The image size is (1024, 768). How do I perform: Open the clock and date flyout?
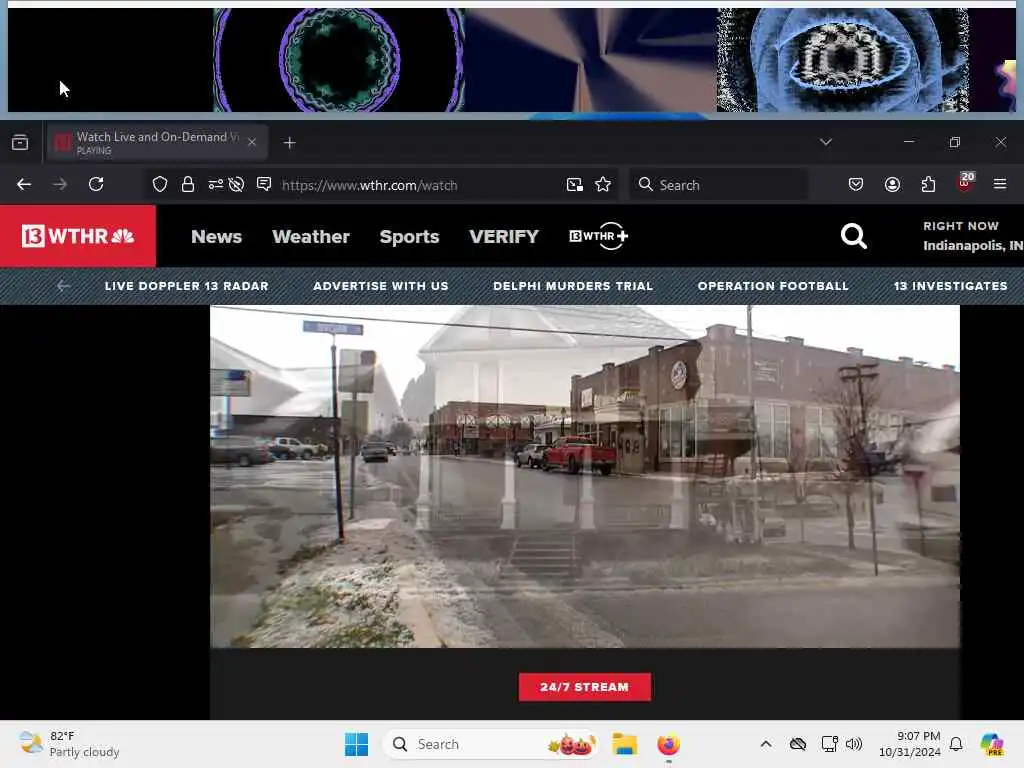tap(910, 744)
